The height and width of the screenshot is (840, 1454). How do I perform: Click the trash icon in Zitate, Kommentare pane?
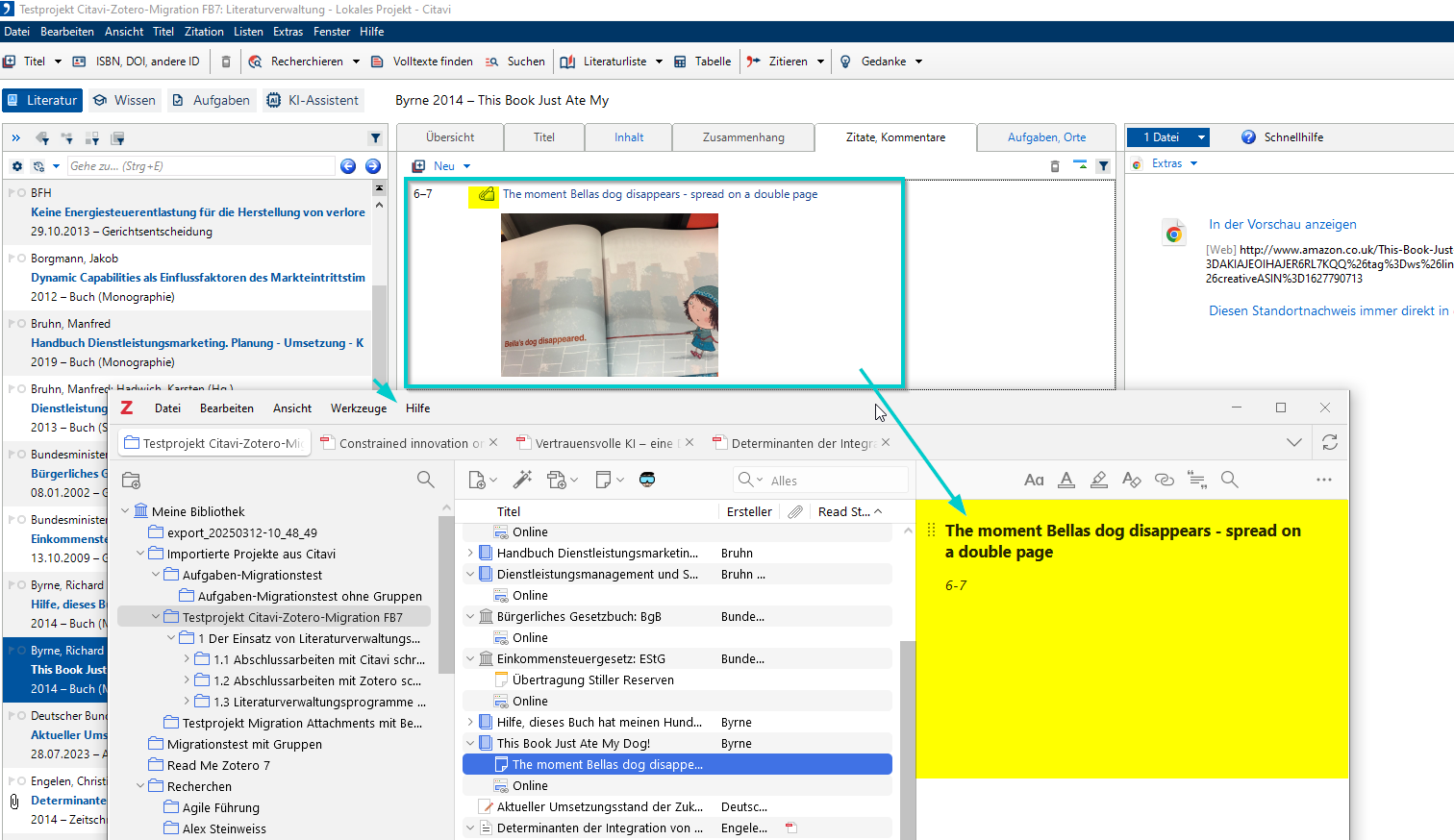coord(1055,166)
